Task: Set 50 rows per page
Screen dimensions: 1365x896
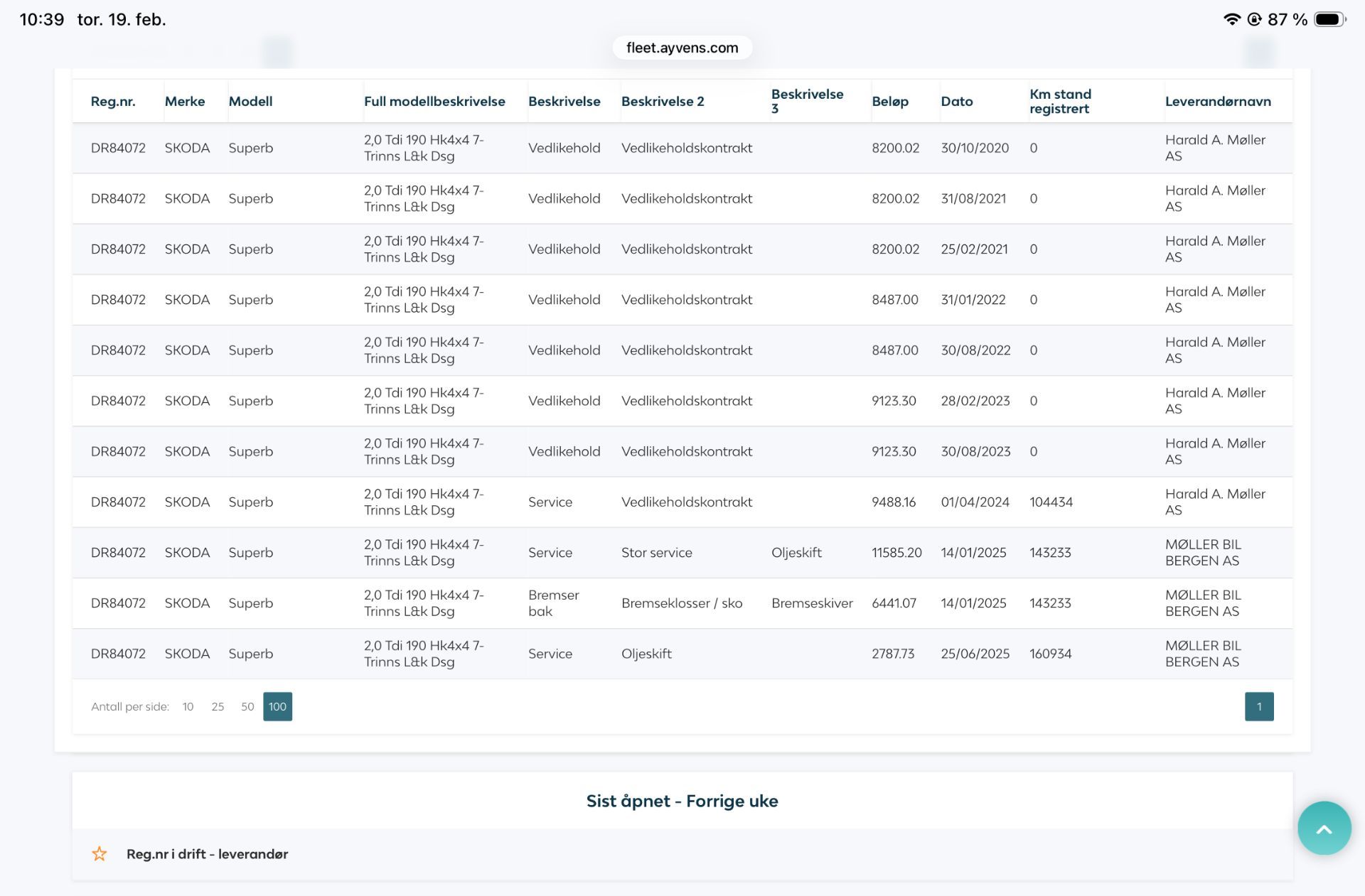Action: coord(247,706)
